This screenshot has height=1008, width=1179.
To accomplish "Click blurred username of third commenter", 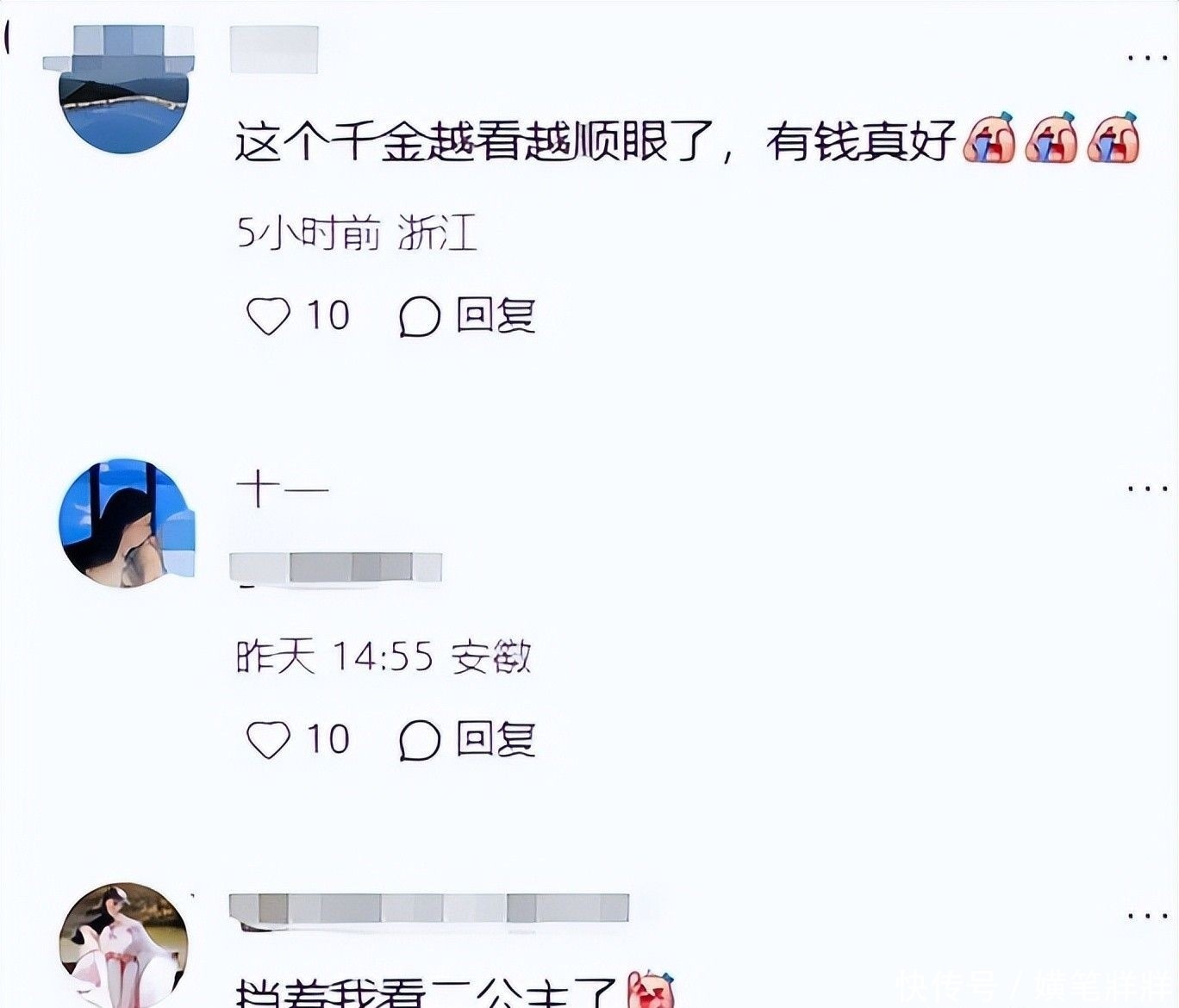I will tap(429, 910).
